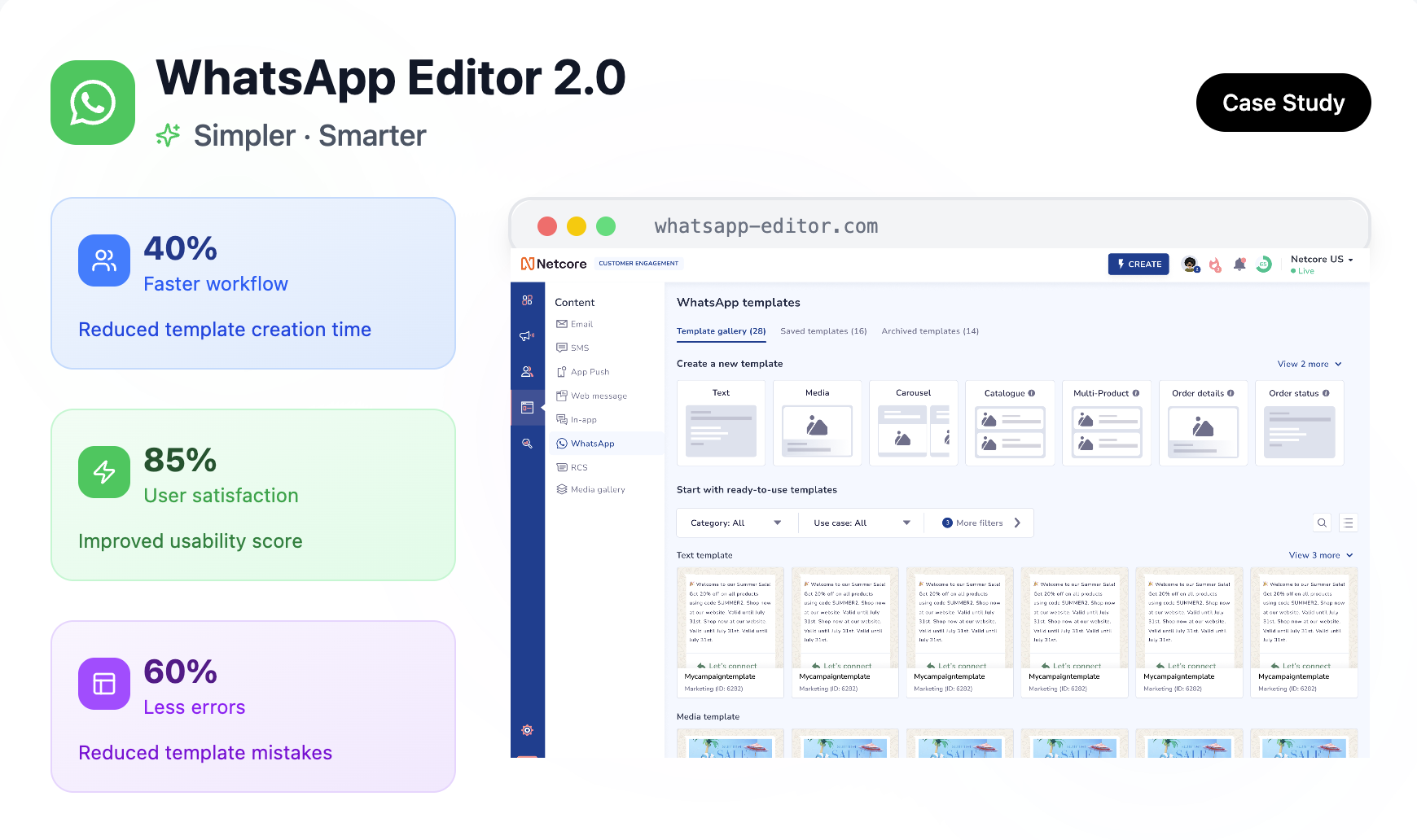Open App Push in Content menu
This screenshot has width=1417, height=840.
pos(583,372)
